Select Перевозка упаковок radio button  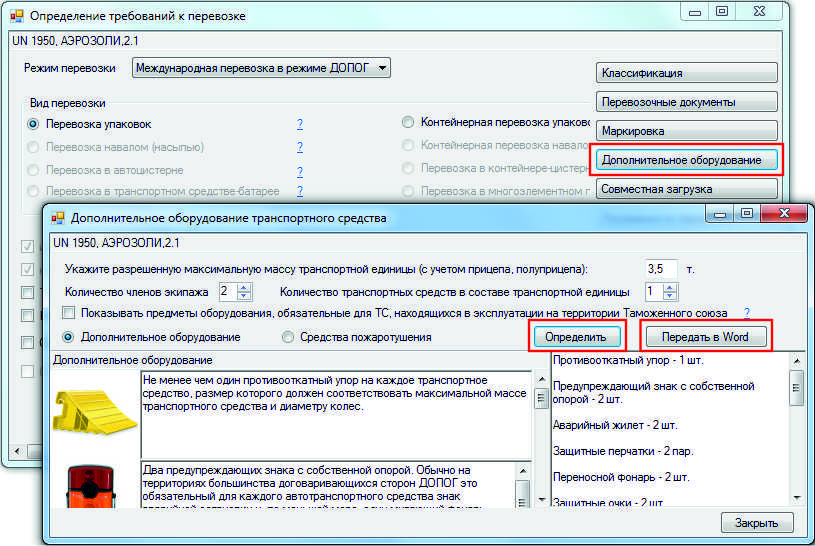click(34, 124)
